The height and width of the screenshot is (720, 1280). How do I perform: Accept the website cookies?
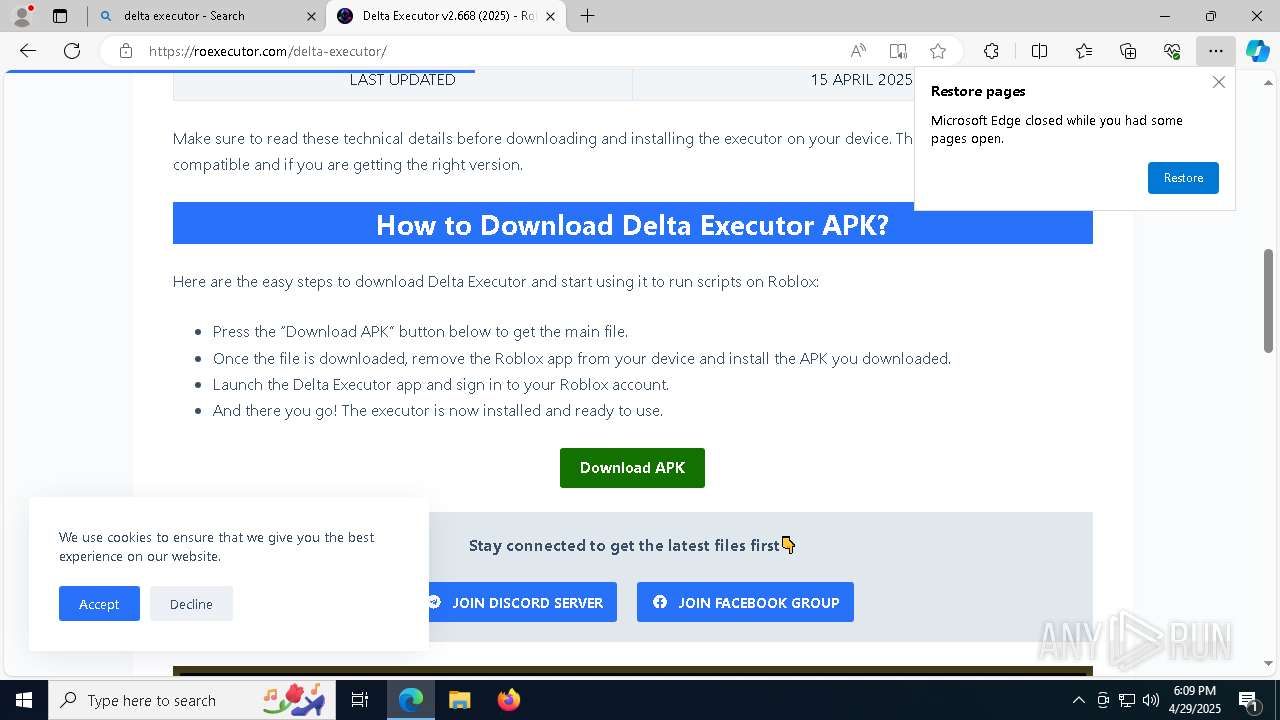[99, 604]
